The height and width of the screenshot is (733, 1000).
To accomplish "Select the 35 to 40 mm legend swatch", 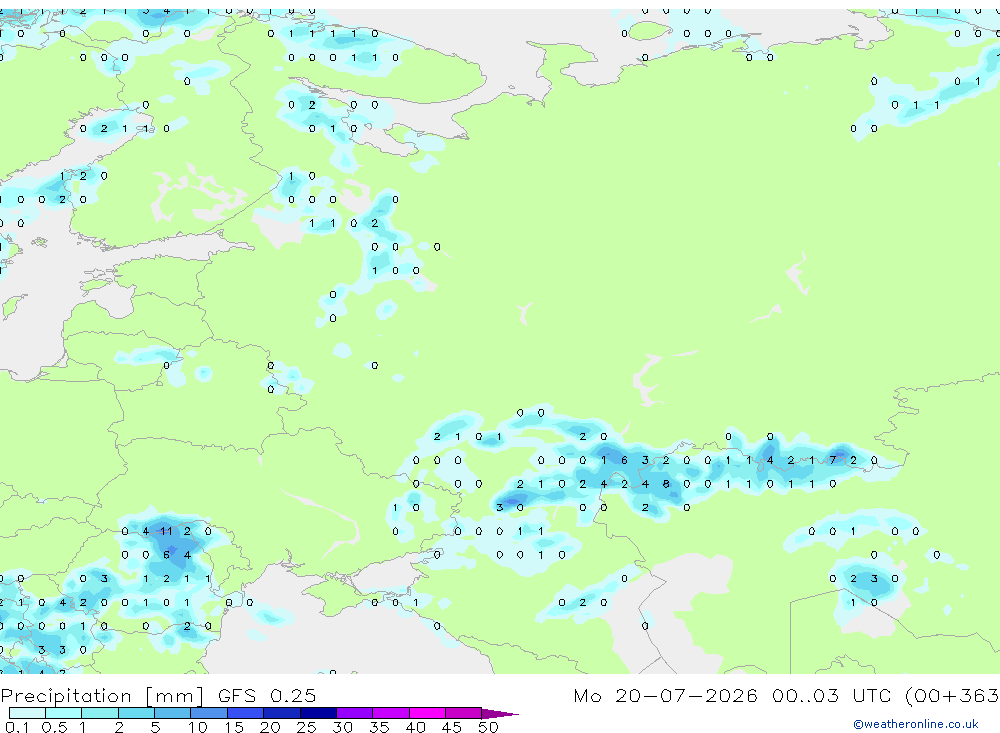I will coord(391,713).
